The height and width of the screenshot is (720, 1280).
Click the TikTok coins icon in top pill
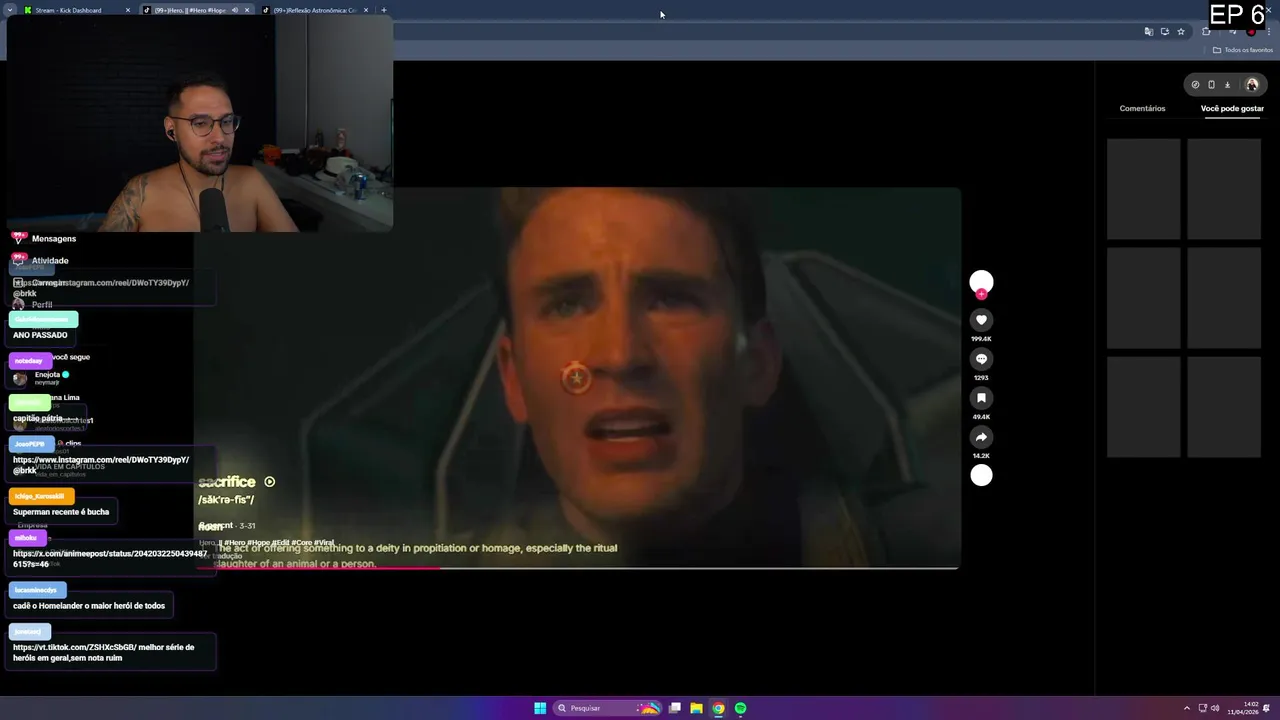[1195, 85]
